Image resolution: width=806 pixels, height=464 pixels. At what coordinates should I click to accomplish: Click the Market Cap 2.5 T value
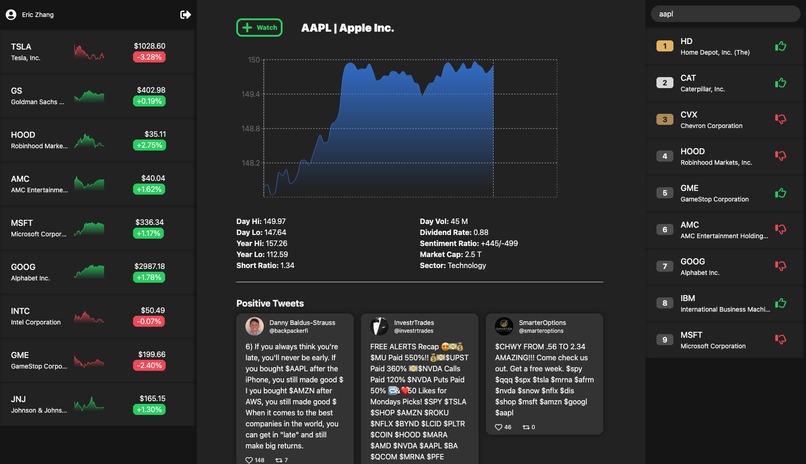pos(473,254)
